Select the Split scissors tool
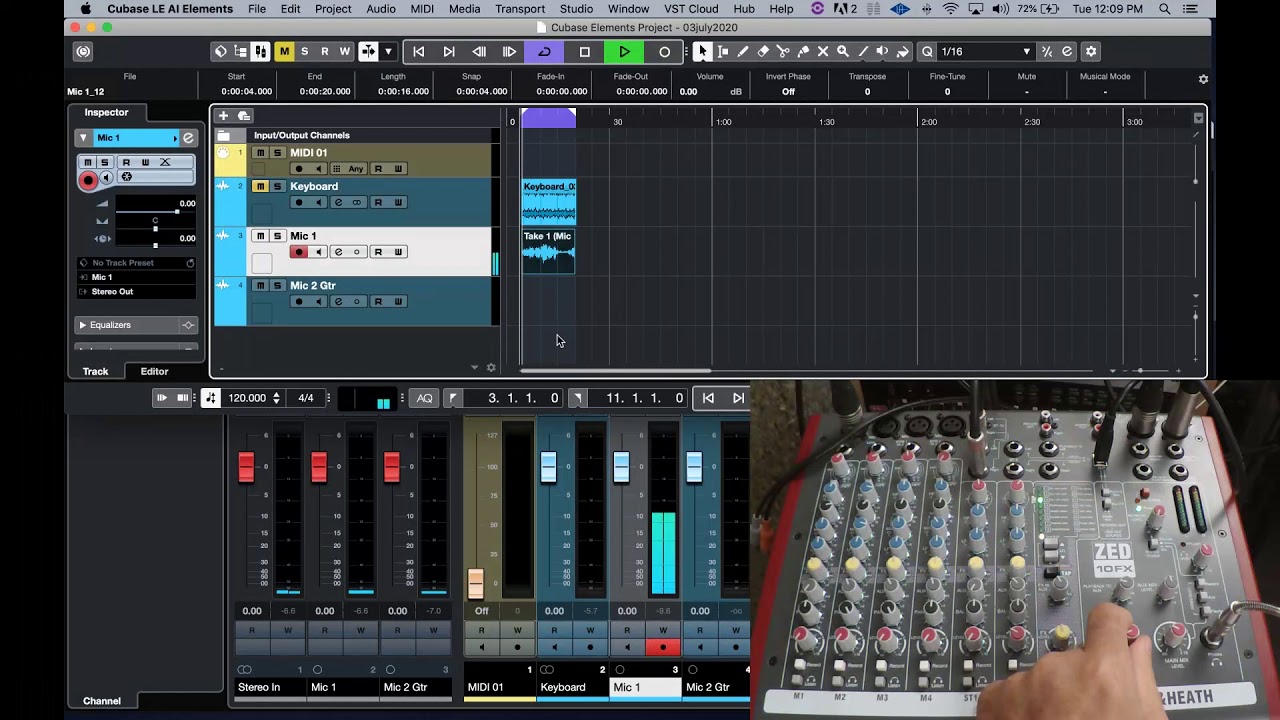This screenshot has height=720, width=1280. pyautogui.click(x=783, y=52)
